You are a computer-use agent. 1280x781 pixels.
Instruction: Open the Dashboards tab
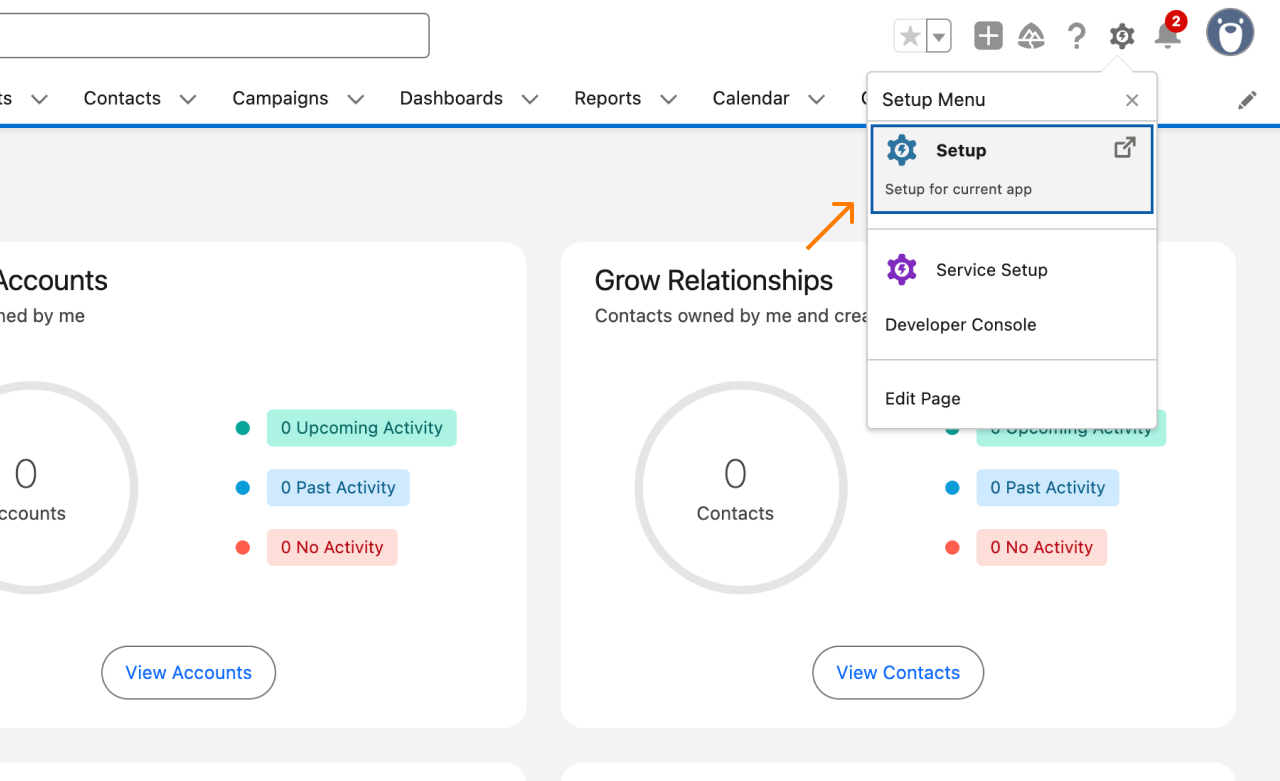451,98
